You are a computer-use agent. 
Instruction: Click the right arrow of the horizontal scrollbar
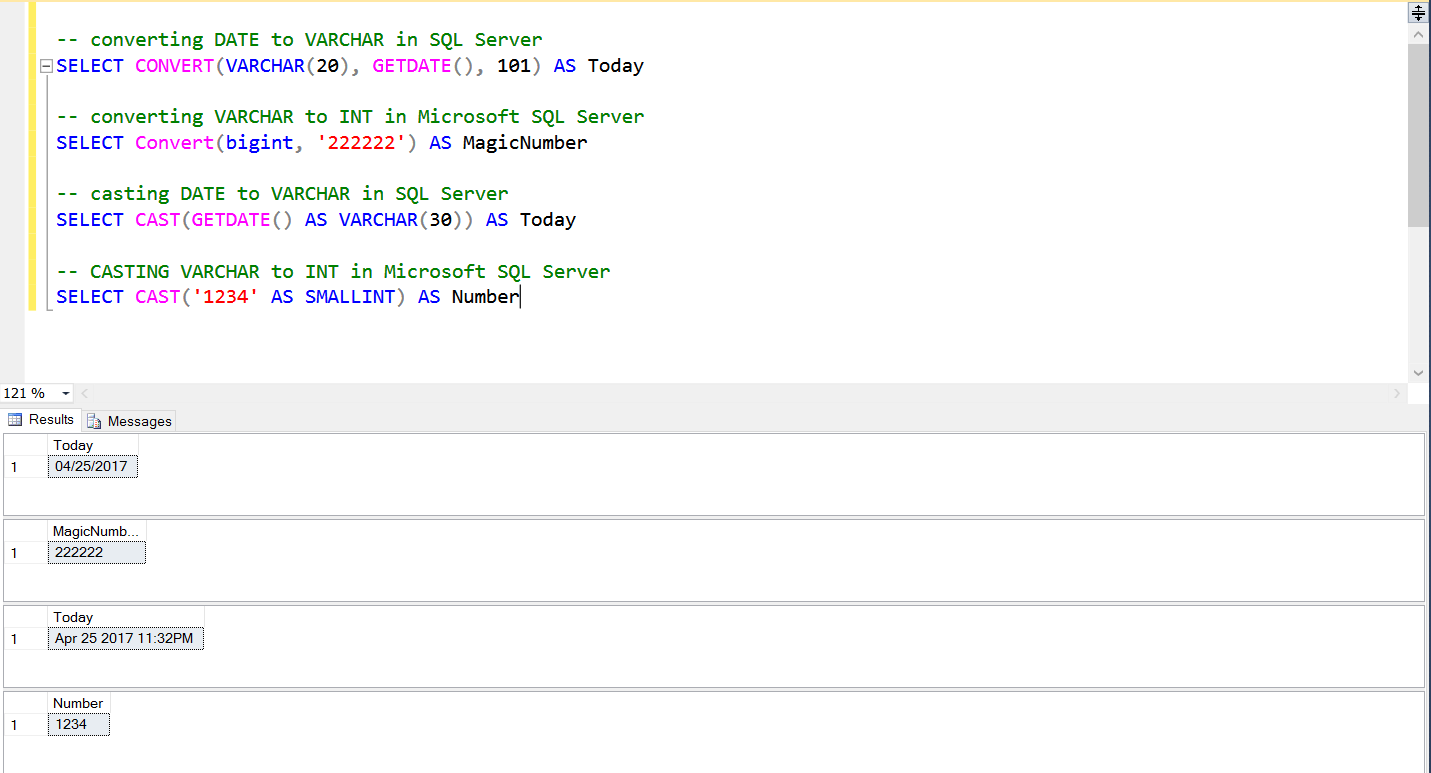pyautogui.click(x=1398, y=393)
